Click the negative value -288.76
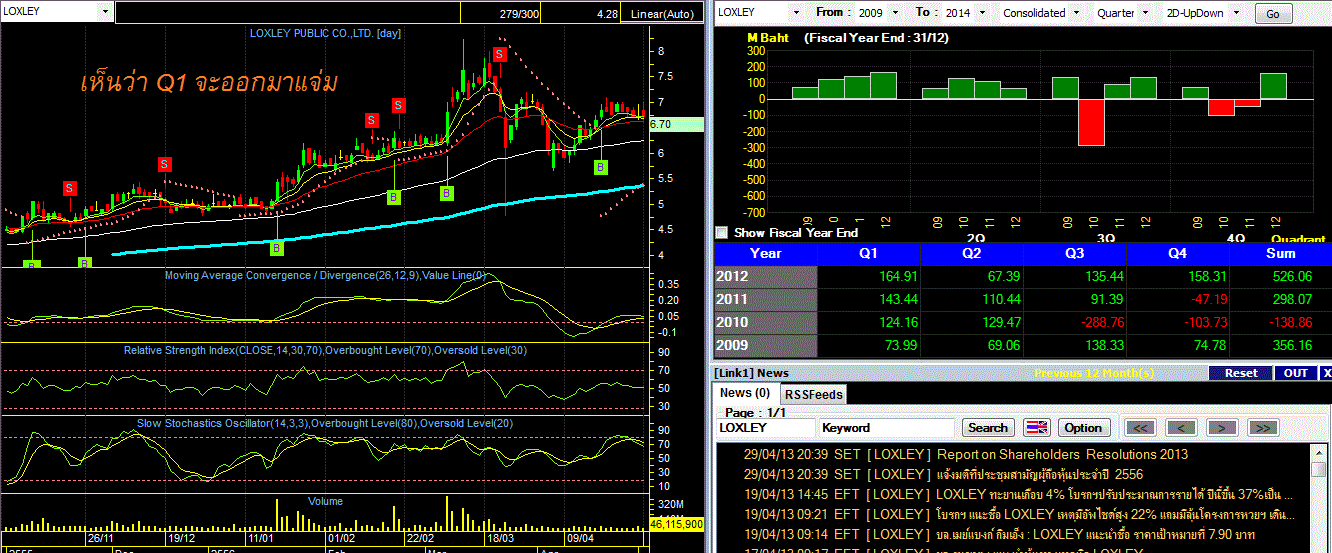 click(x=1100, y=322)
